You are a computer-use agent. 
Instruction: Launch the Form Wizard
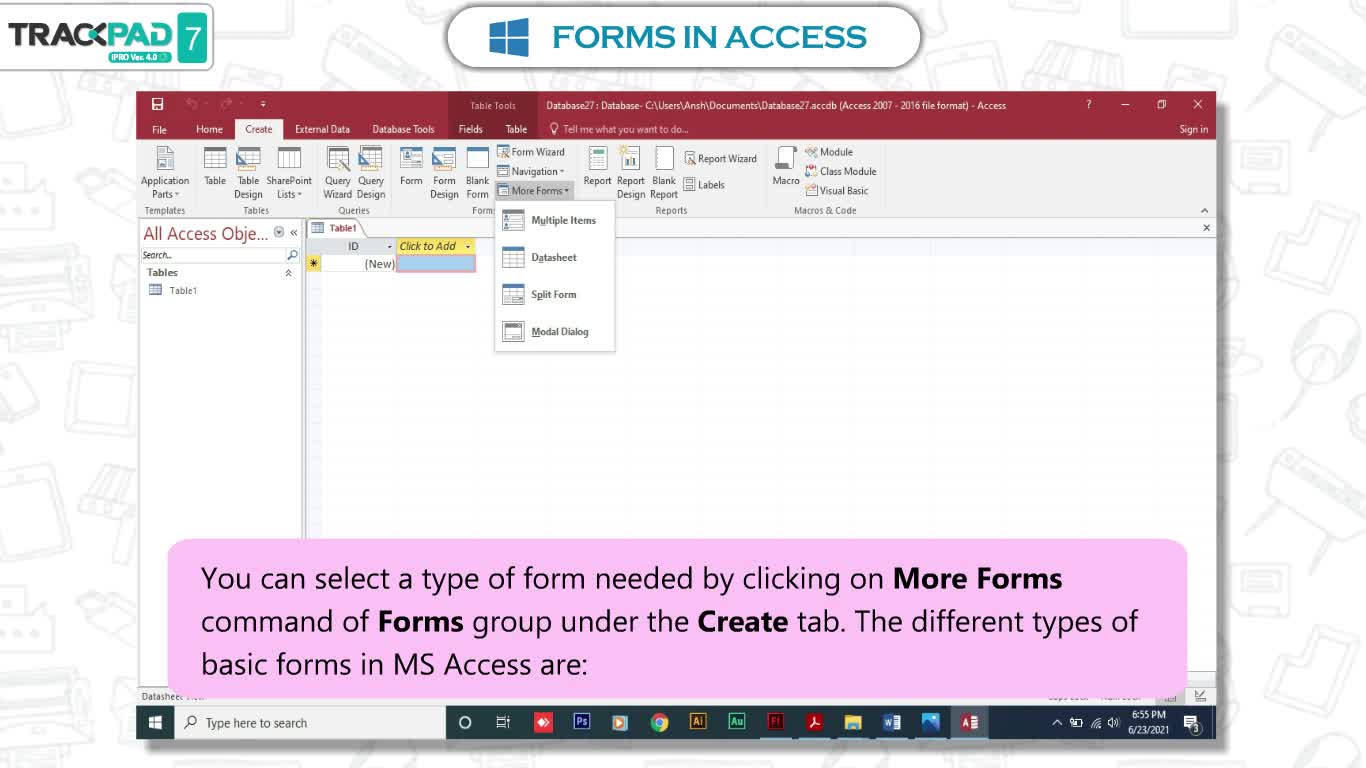(x=531, y=152)
